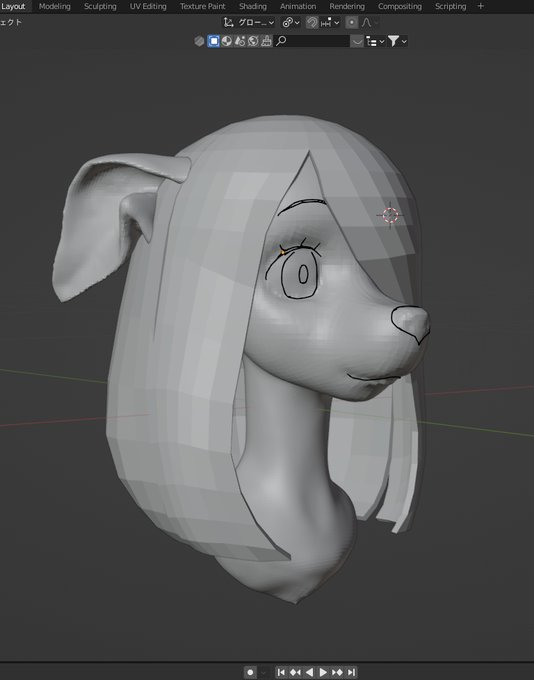The height and width of the screenshot is (680, 534).
Task: Play the animation forward
Action: (323, 673)
